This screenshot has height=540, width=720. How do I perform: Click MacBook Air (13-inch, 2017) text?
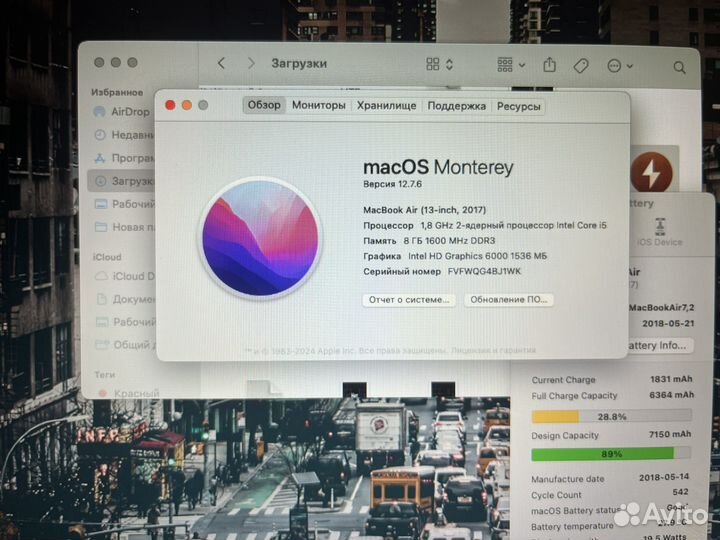coord(424,210)
